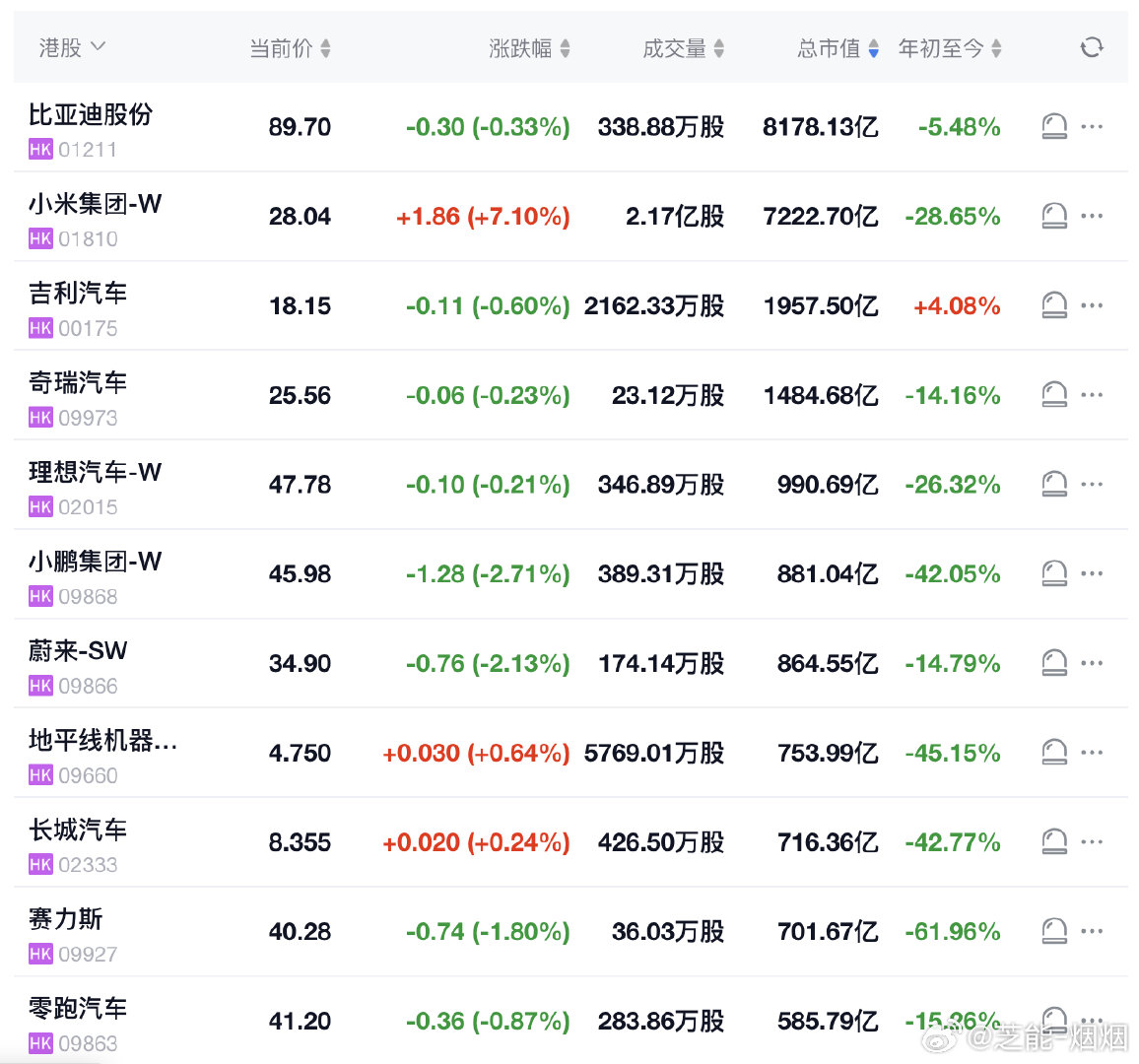Sort by 当前价 column
This screenshot has height=1064, width=1139.
pyautogui.click(x=290, y=48)
